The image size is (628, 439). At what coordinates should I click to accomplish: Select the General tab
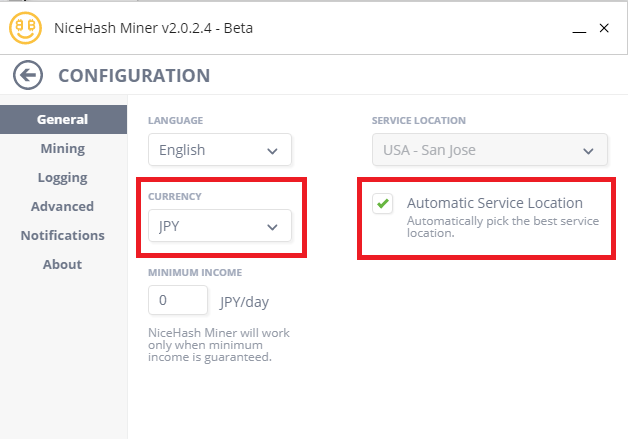tap(62, 119)
